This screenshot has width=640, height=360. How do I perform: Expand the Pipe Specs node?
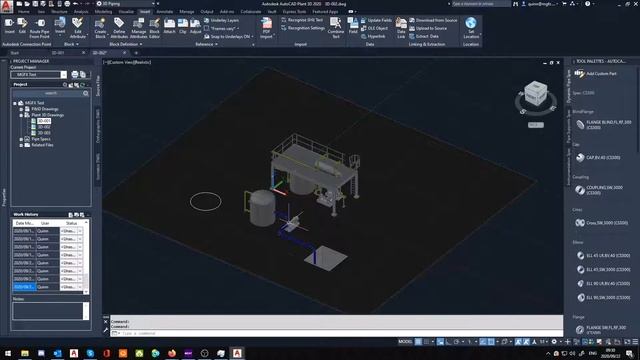click(21, 139)
